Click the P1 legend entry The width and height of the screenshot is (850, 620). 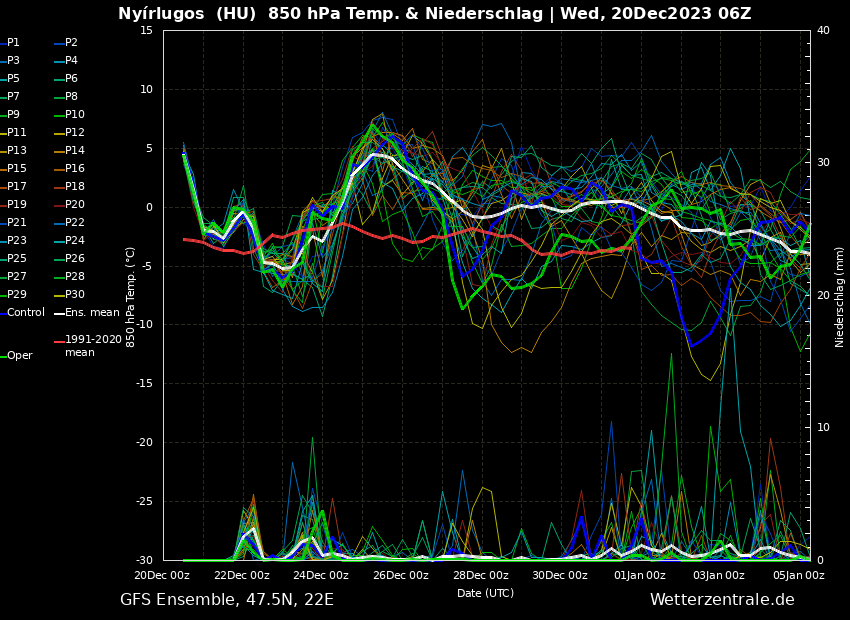13,43
